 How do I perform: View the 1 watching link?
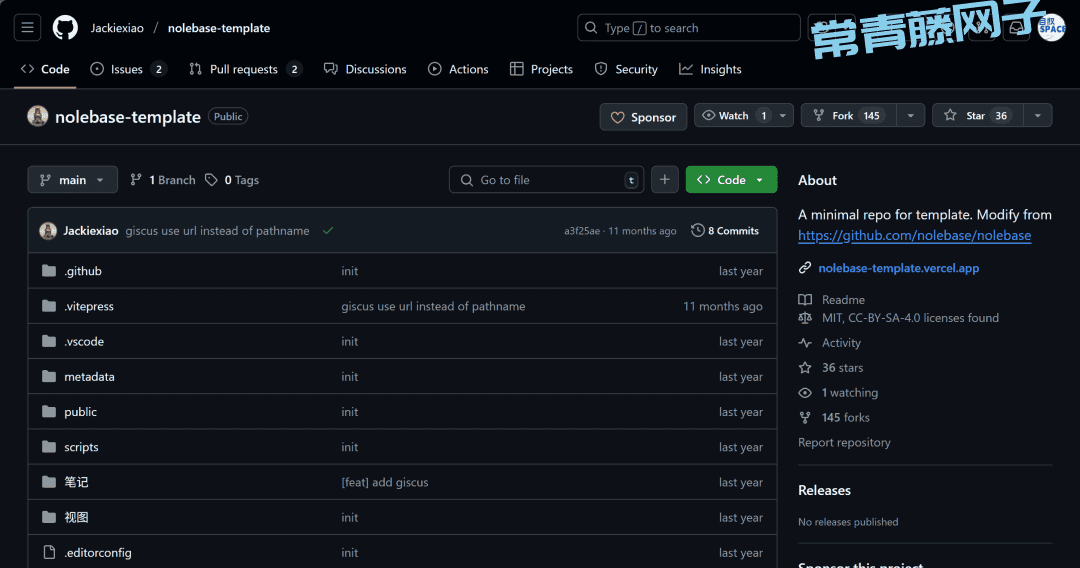[x=850, y=392]
